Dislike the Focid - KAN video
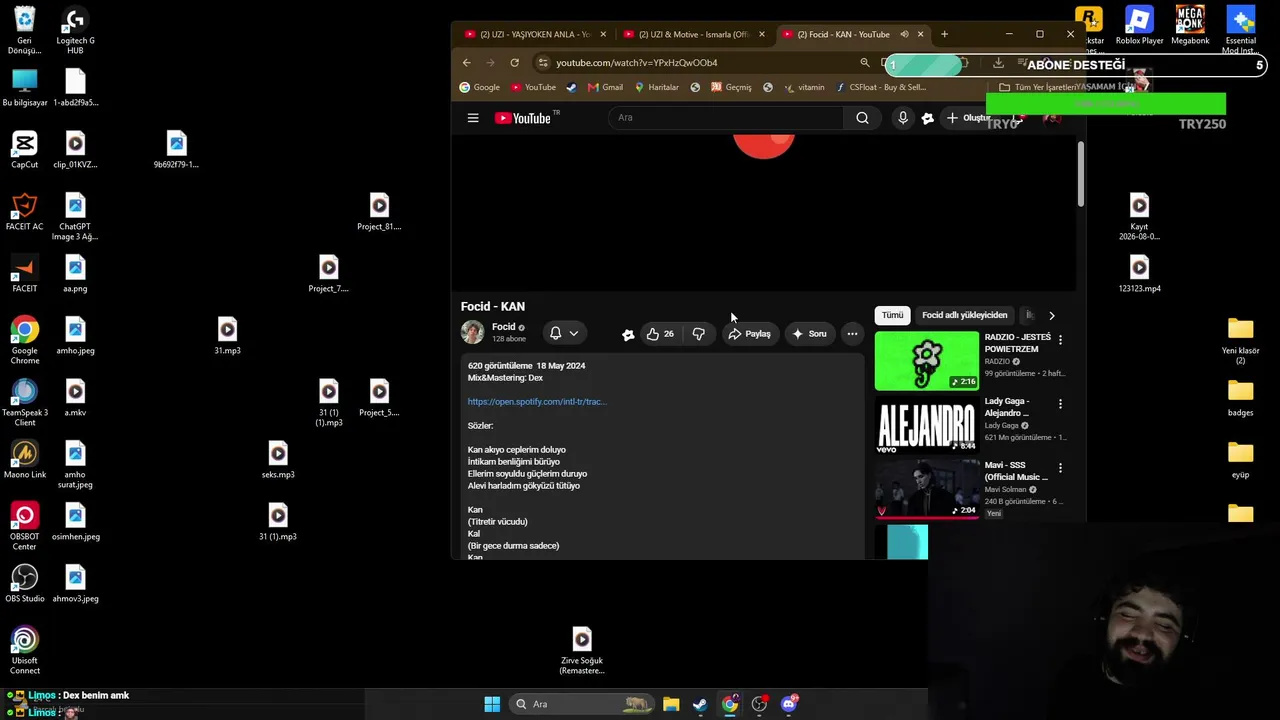Screen dimensions: 1280x720 tap(698, 334)
